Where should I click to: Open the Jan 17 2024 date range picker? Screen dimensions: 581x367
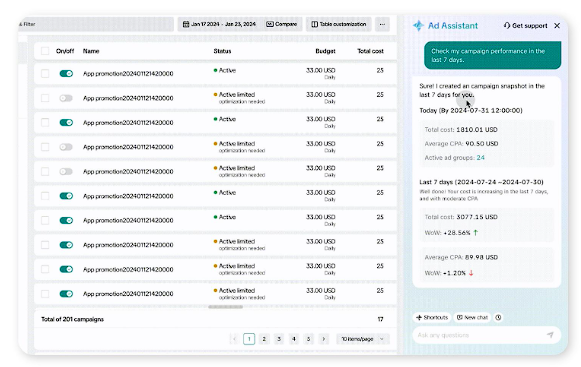[x=219, y=24]
